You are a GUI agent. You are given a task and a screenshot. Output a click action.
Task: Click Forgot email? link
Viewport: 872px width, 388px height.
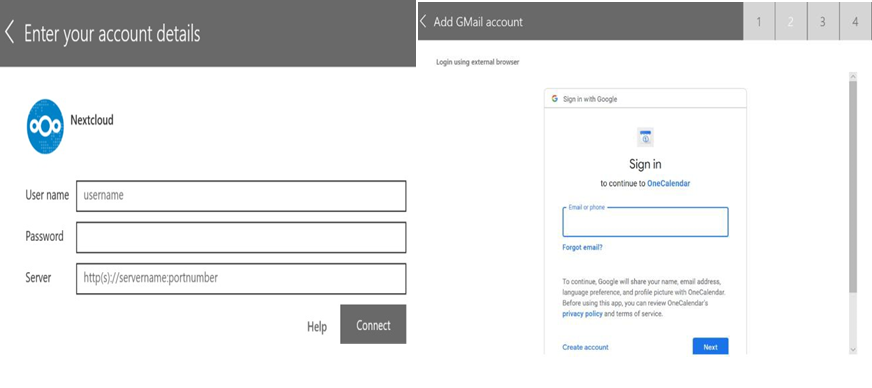coord(582,247)
